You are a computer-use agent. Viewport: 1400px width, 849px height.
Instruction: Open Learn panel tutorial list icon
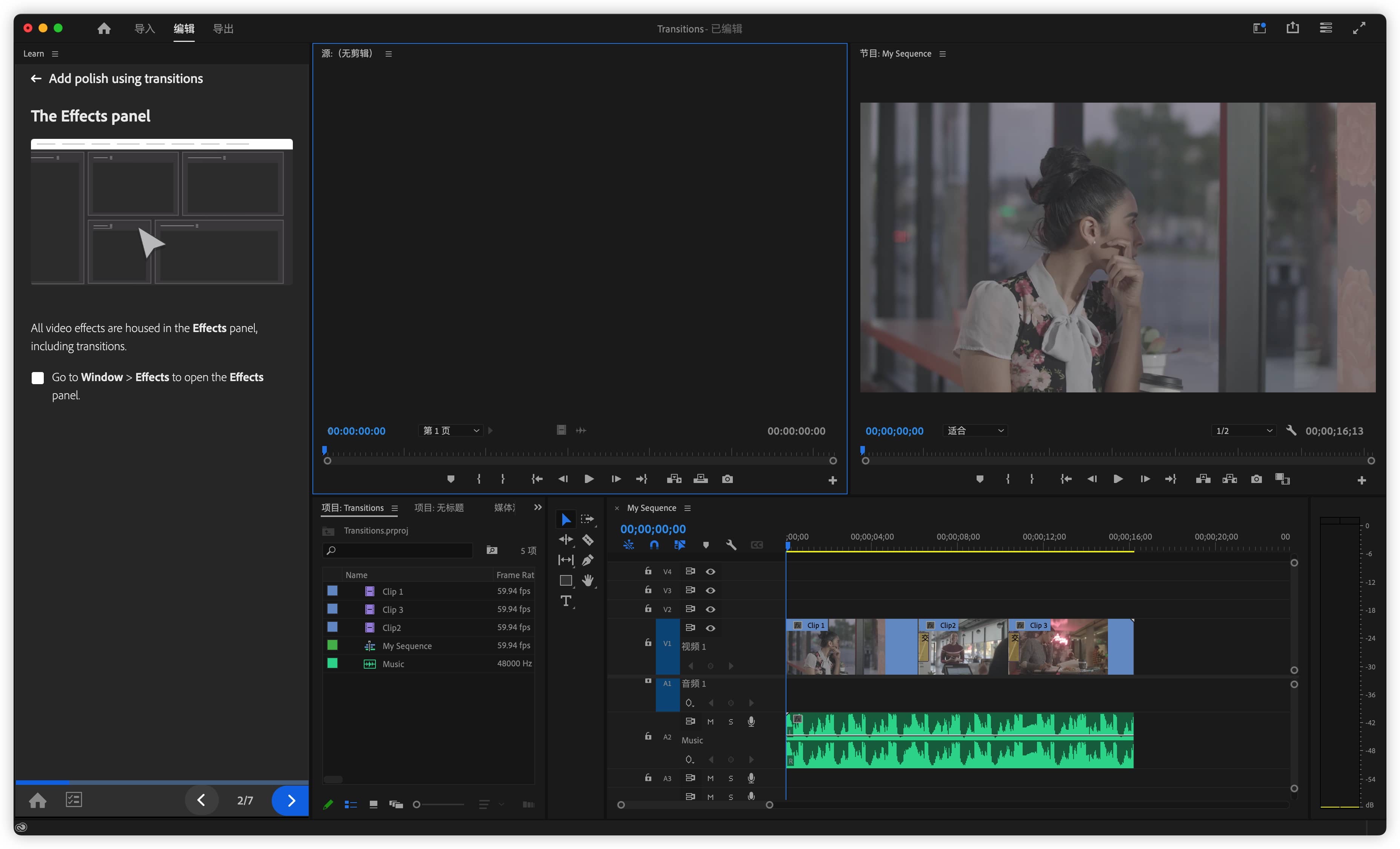[x=74, y=800]
